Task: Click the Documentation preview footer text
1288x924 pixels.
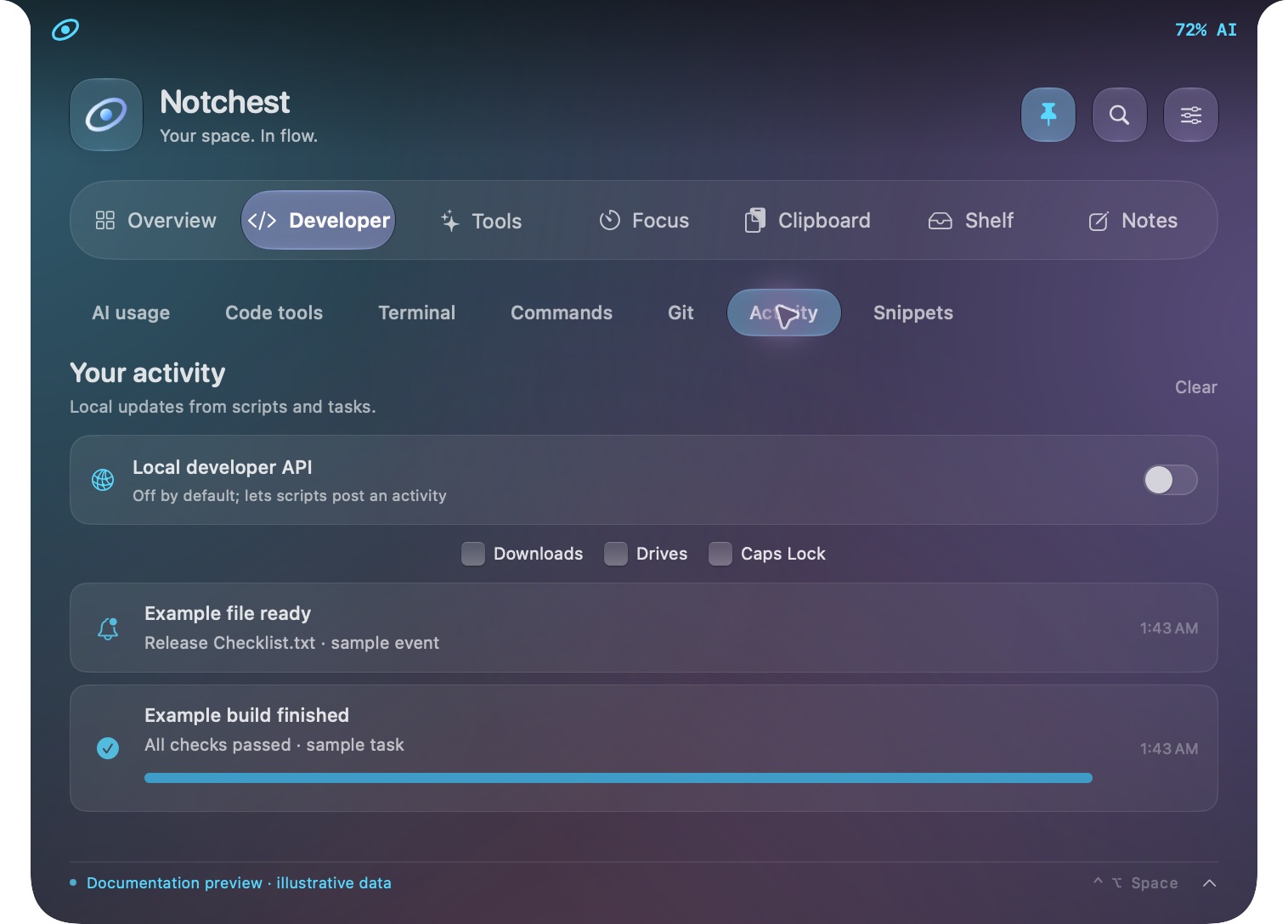Action: tap(239, 883)
